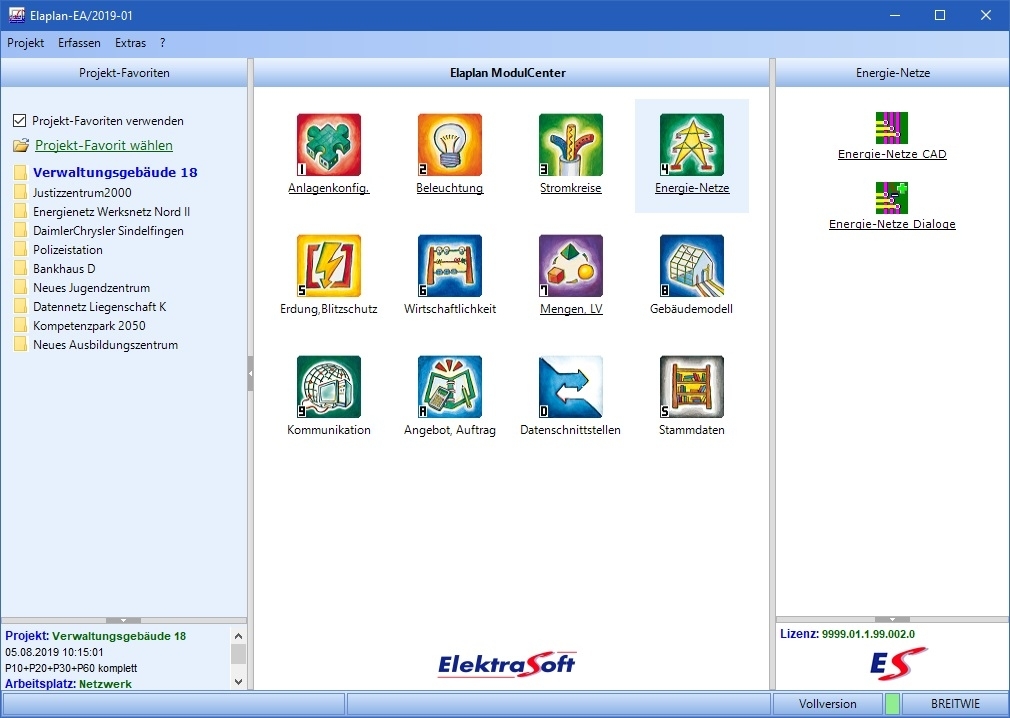Click the Beleuchtung label link

[x=450, y=188]
